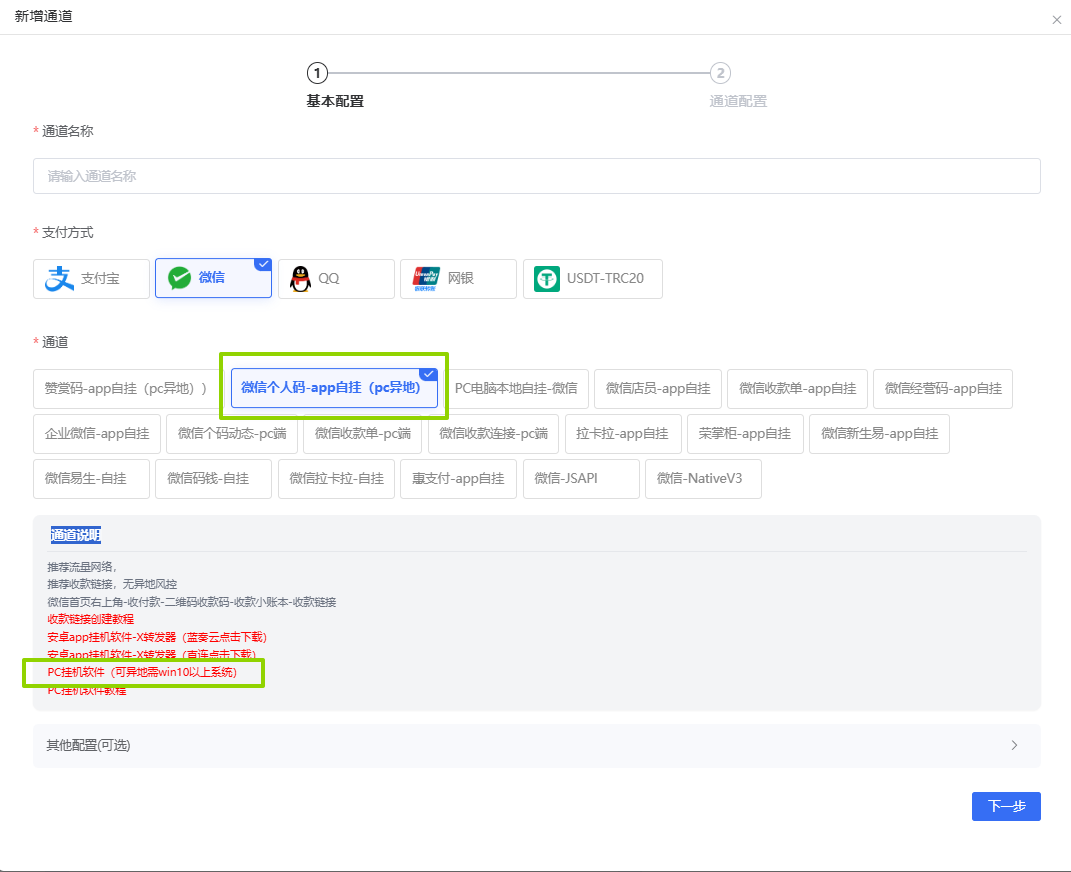Select channel 微信-NativeV3
Image resolution: width=1071 pixels, height=872 pixels.
pyautogui.click(x=703, y=479)
